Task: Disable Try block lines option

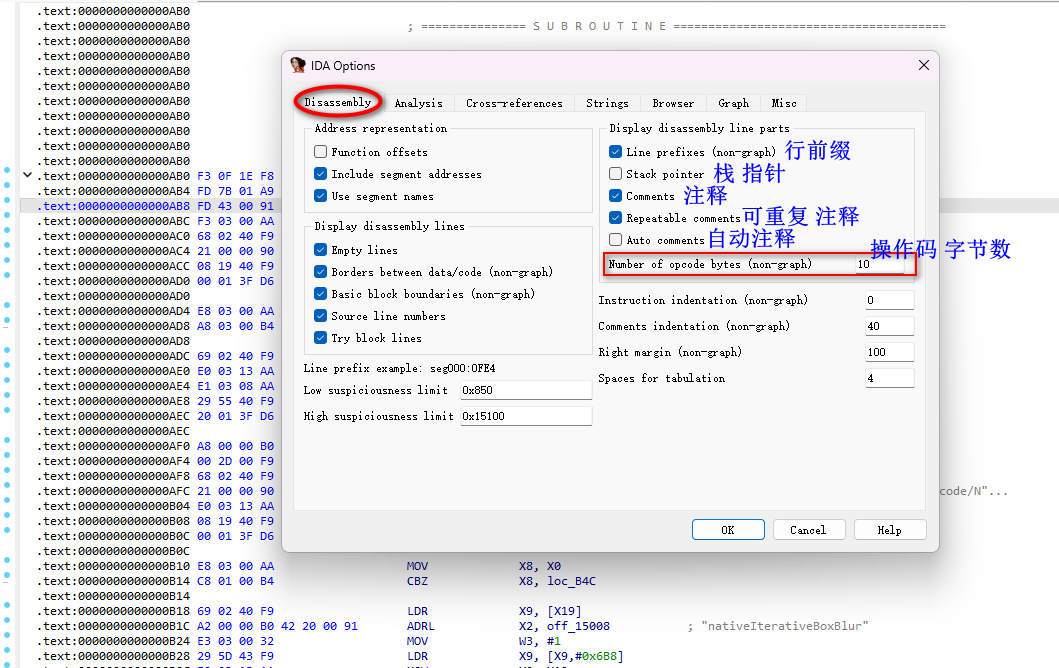Action: [320, 338]
